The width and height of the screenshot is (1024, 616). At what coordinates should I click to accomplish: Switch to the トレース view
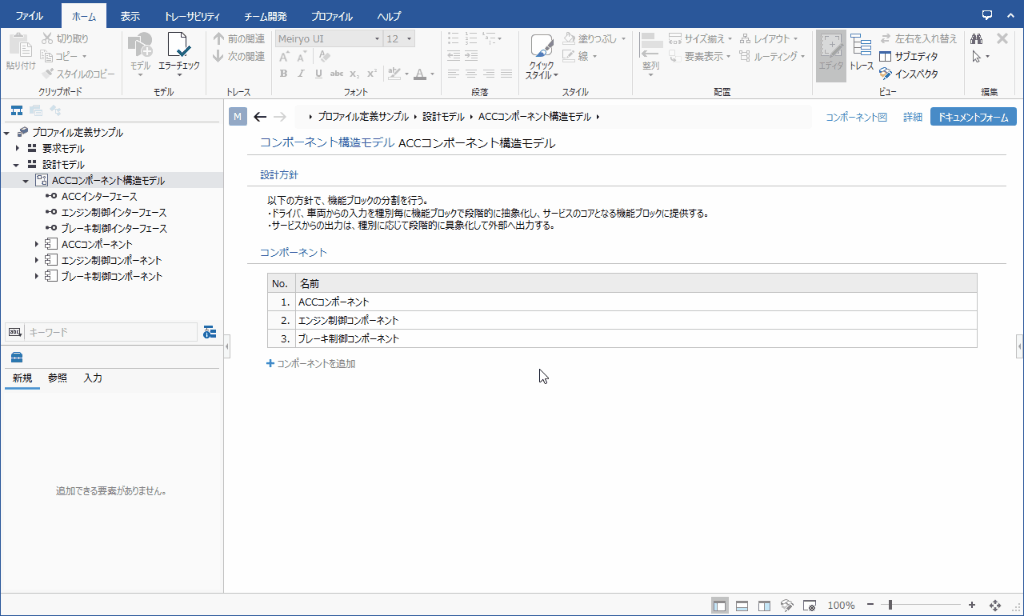(x=861, y=48)
